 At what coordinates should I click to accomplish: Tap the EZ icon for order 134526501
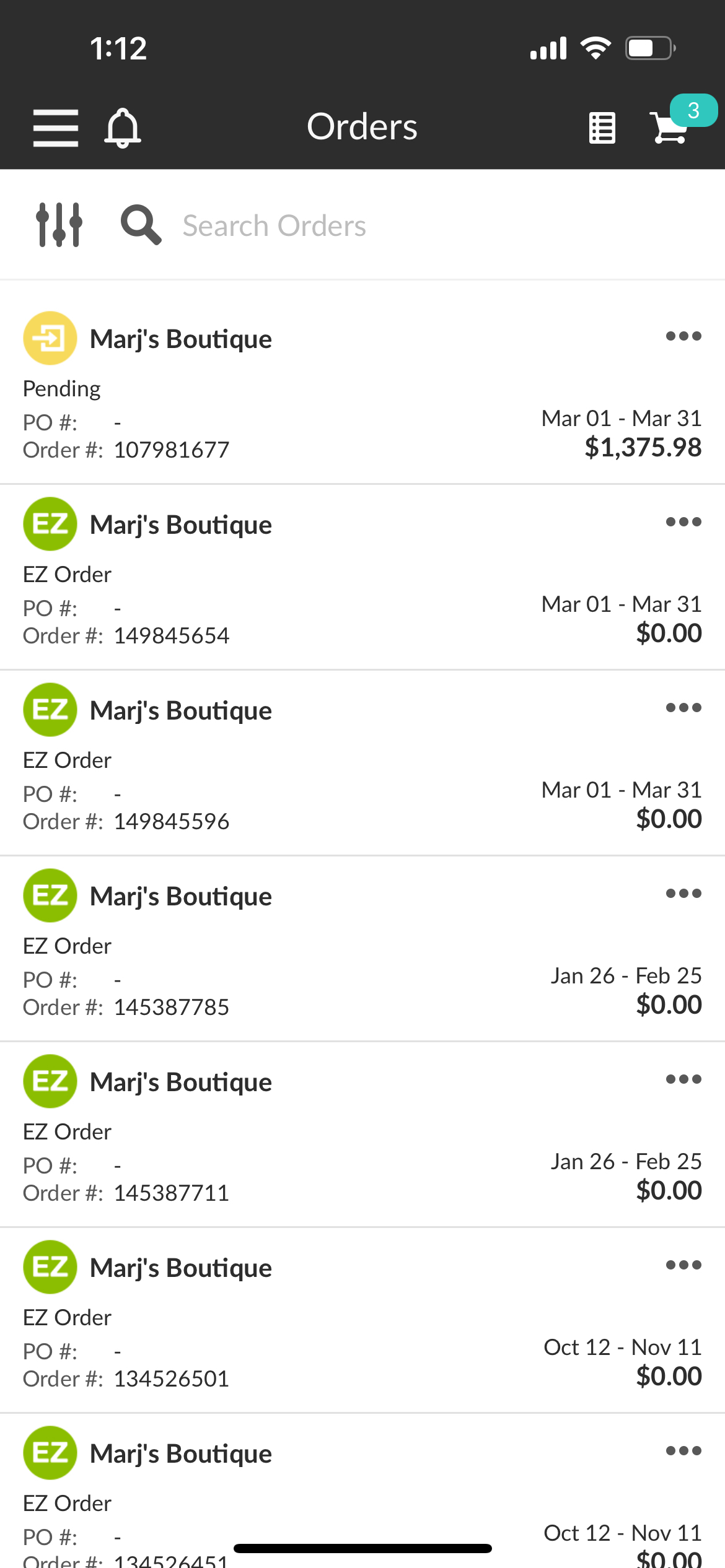50,1267
